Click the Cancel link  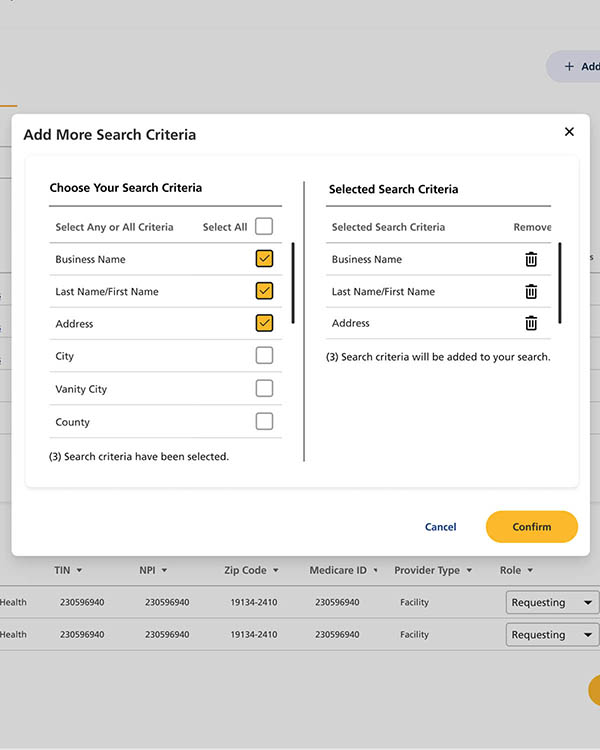[x=440, y=527]
